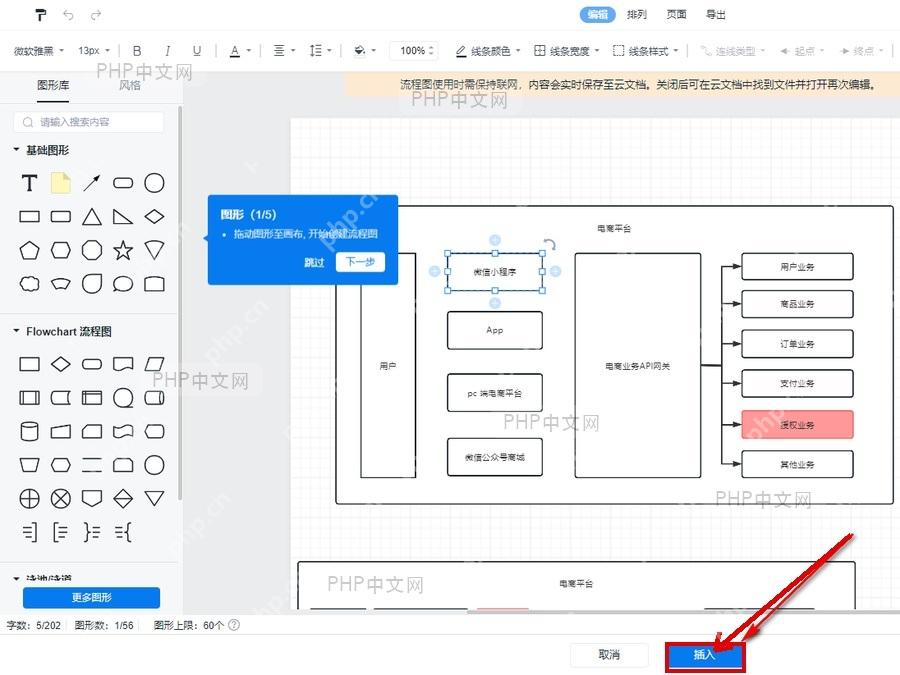Select the App box on canvas
Image resolution: width=900 pixels, height=675 pixels.
(494, 331)
